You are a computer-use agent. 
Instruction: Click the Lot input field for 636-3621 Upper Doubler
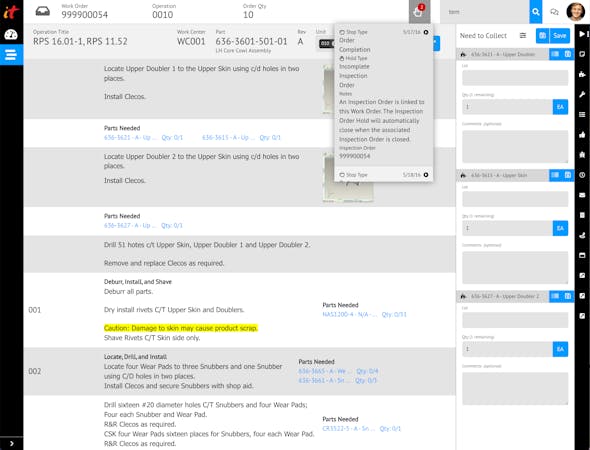(515, 78)
